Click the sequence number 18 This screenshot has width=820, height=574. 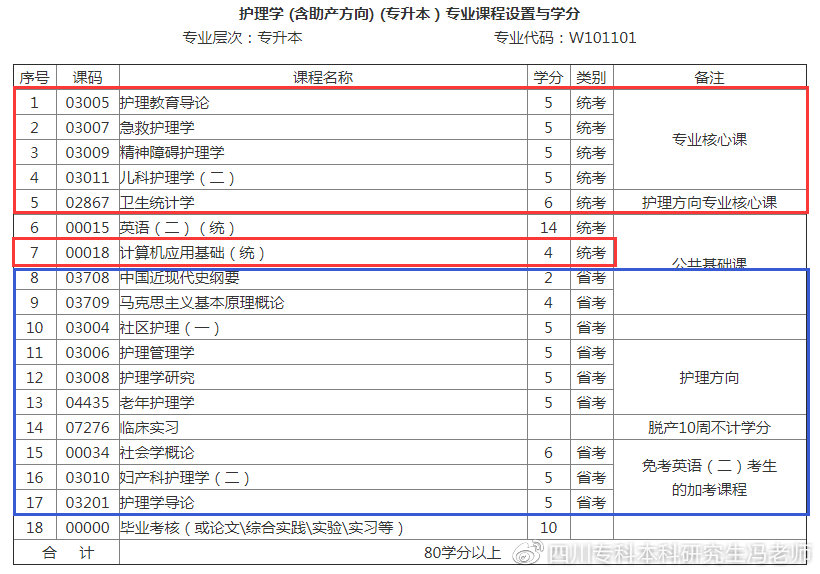(35, 527)
